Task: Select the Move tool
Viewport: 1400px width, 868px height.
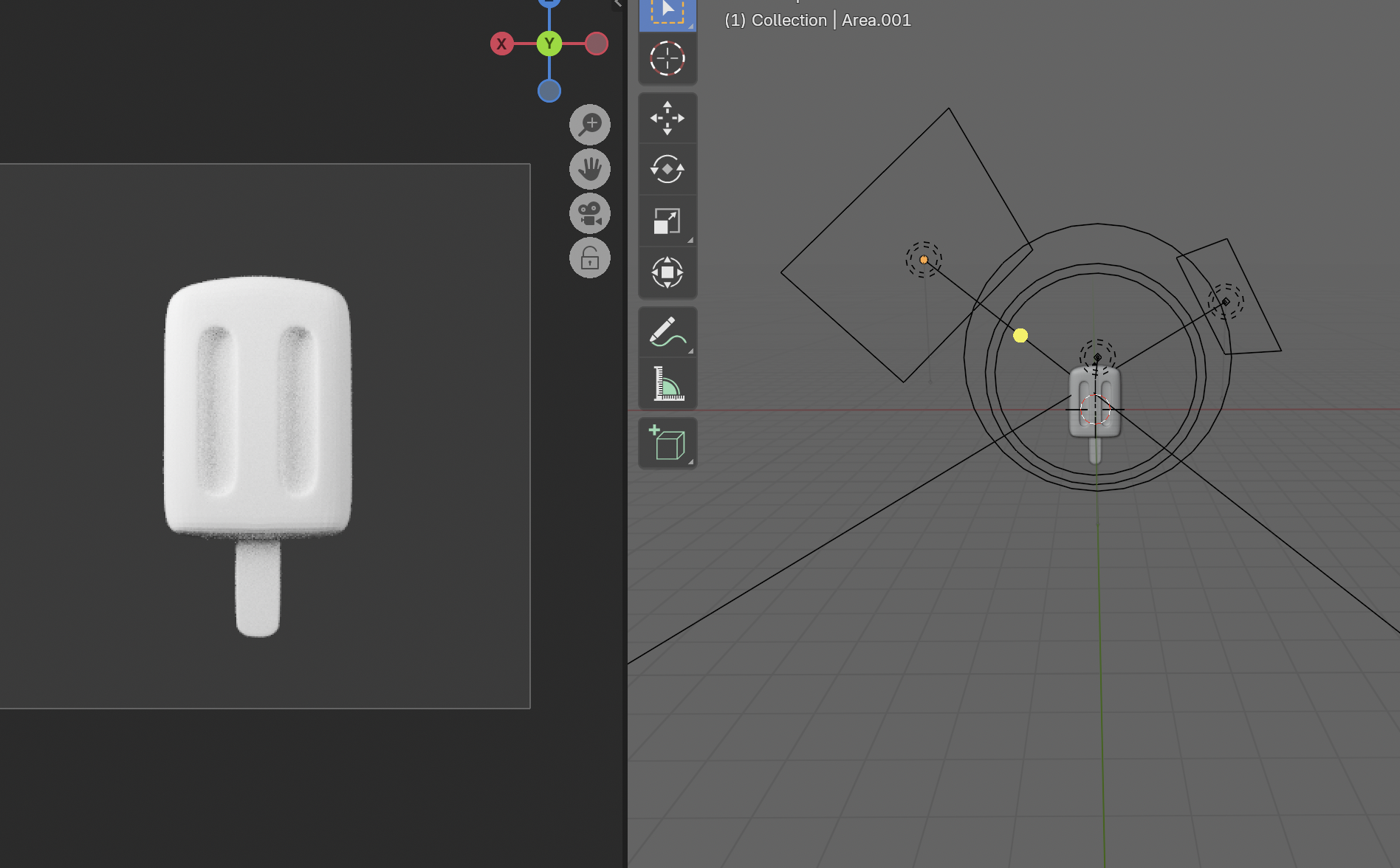Action: [x=667, y=118]
